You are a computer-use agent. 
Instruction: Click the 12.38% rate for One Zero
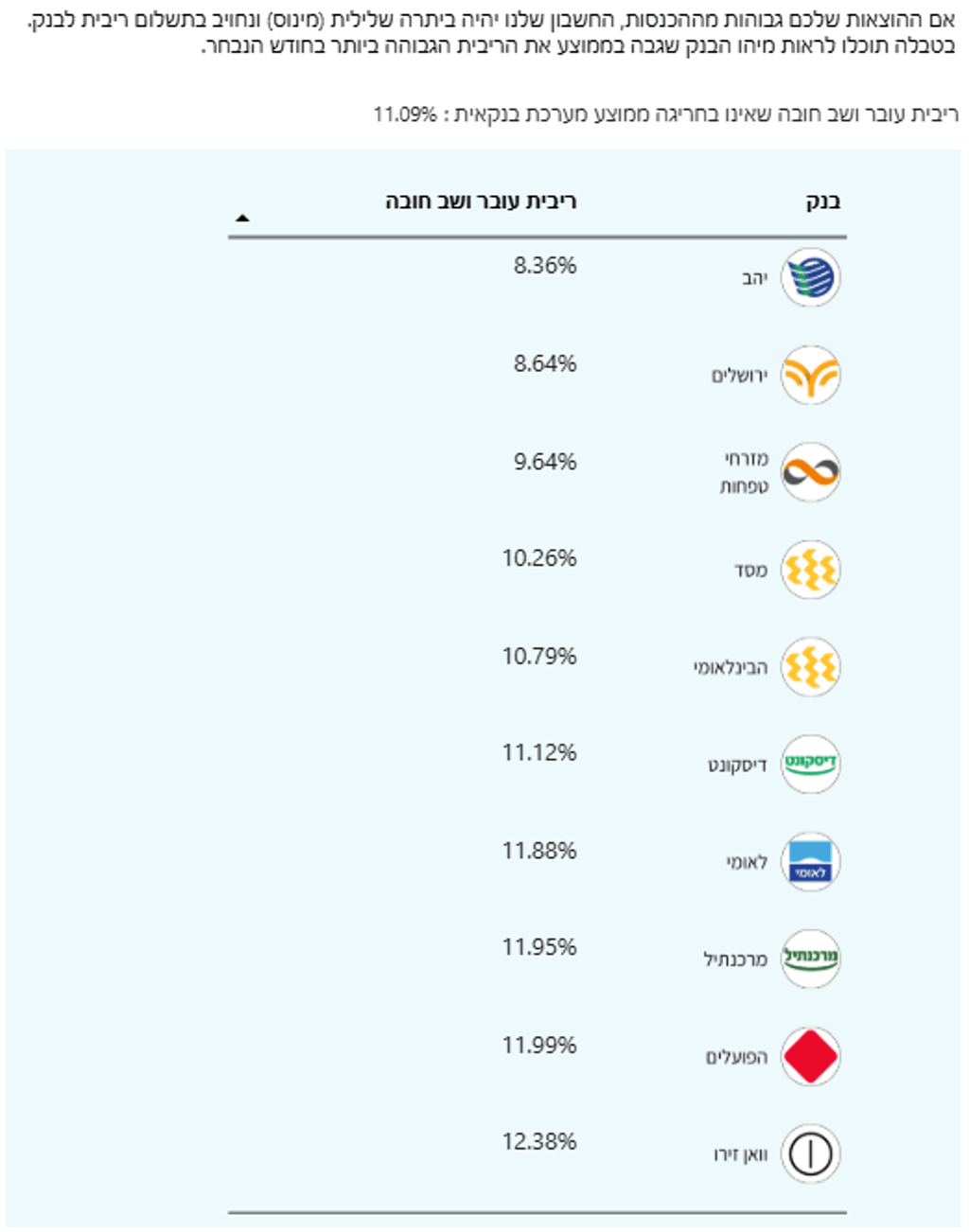539,1142
